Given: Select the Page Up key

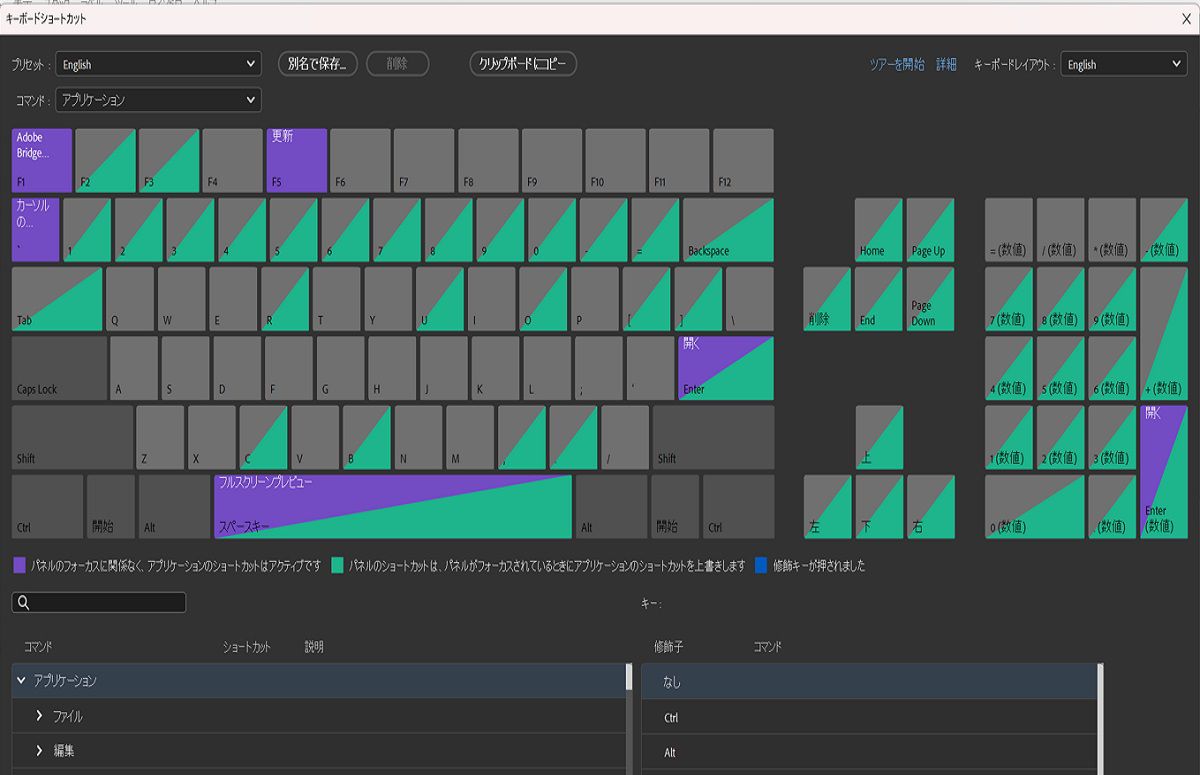Looking at the screenshot, I should (x=930, y=230).
